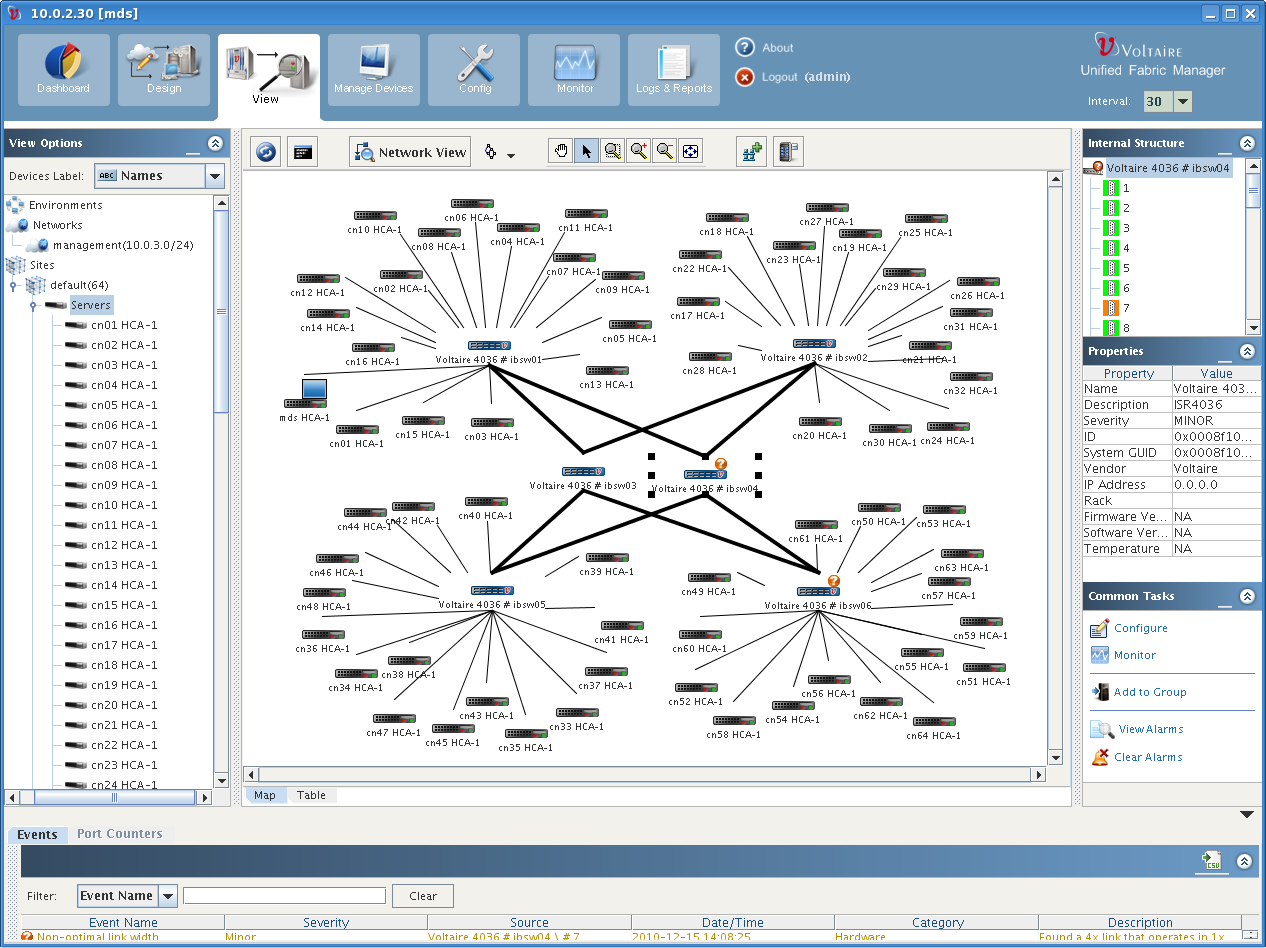Screen dimensions: 1266x948
Task: Open the Devices Label dropdown
Action: point(214,176)
